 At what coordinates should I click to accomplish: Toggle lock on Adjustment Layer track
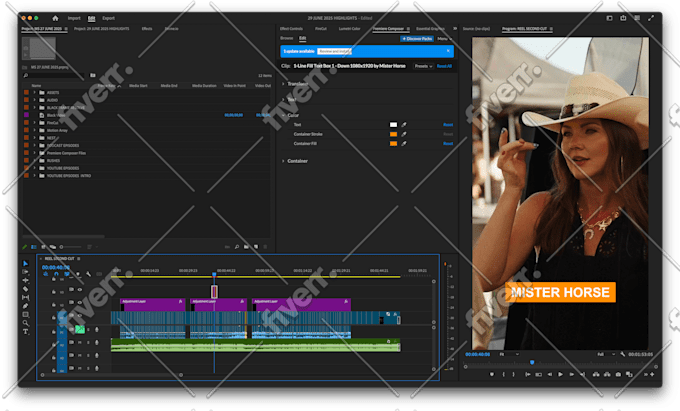(54, 305)
